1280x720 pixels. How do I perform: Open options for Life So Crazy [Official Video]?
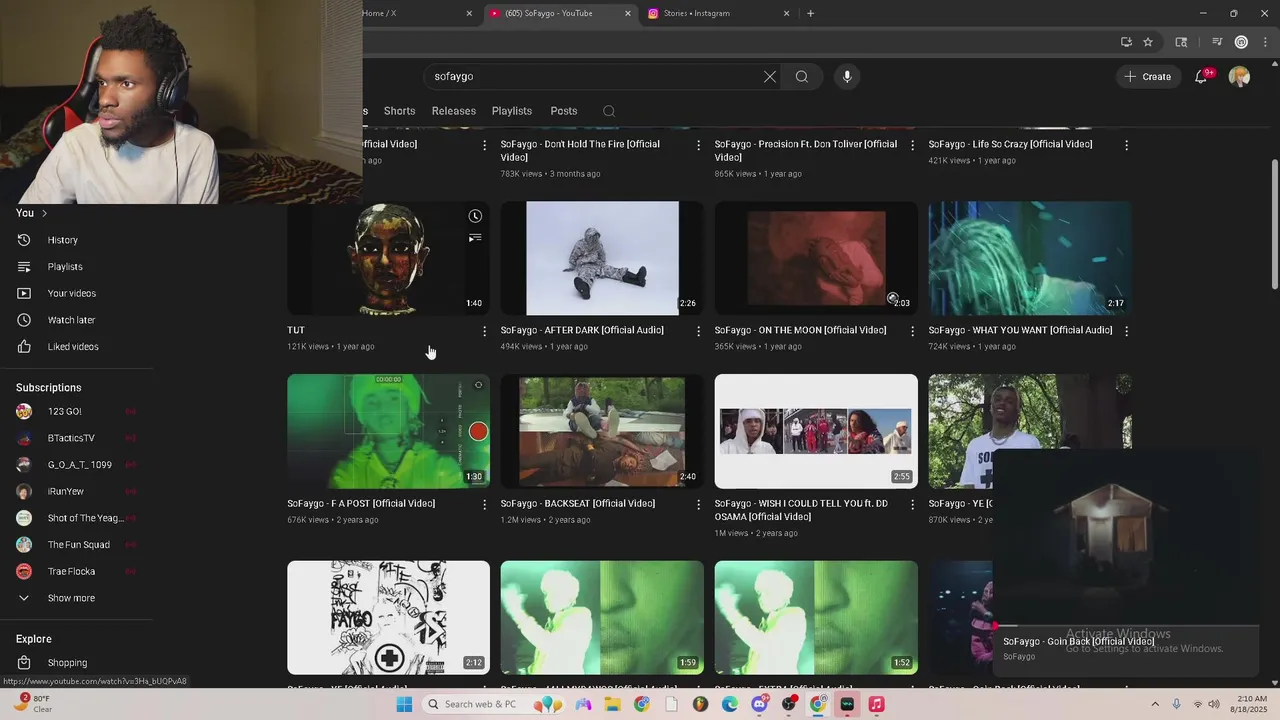[x=1126, y=145]
